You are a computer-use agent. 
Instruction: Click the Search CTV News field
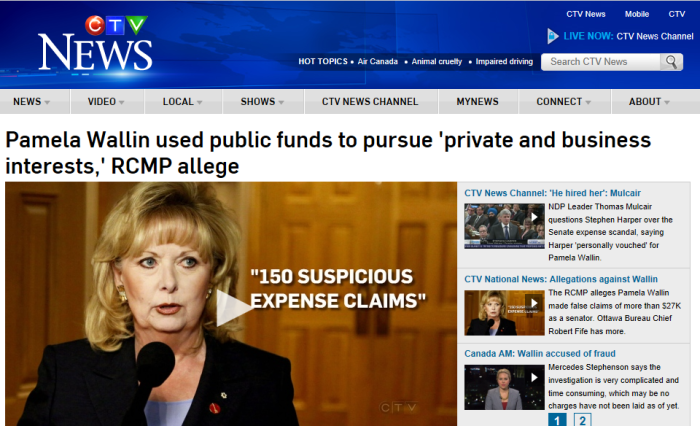[x=600, y=62]
